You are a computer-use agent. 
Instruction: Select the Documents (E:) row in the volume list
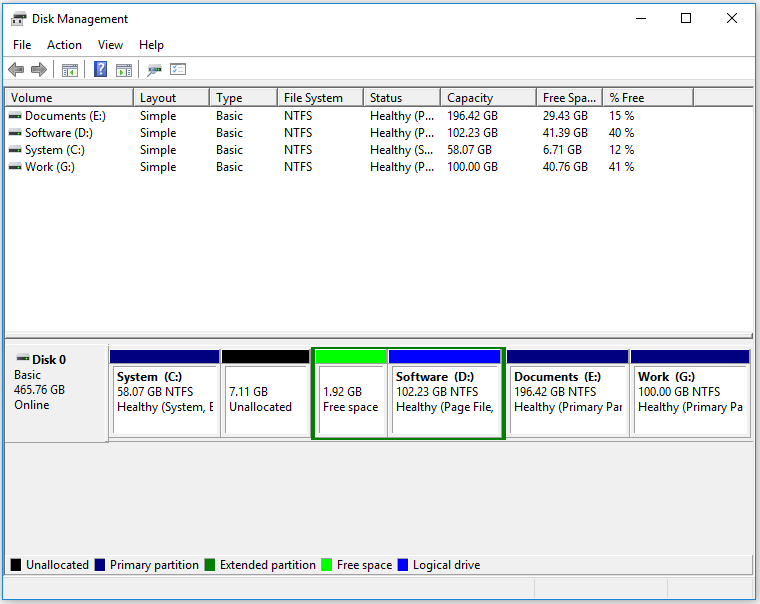[x=64, y=116]
